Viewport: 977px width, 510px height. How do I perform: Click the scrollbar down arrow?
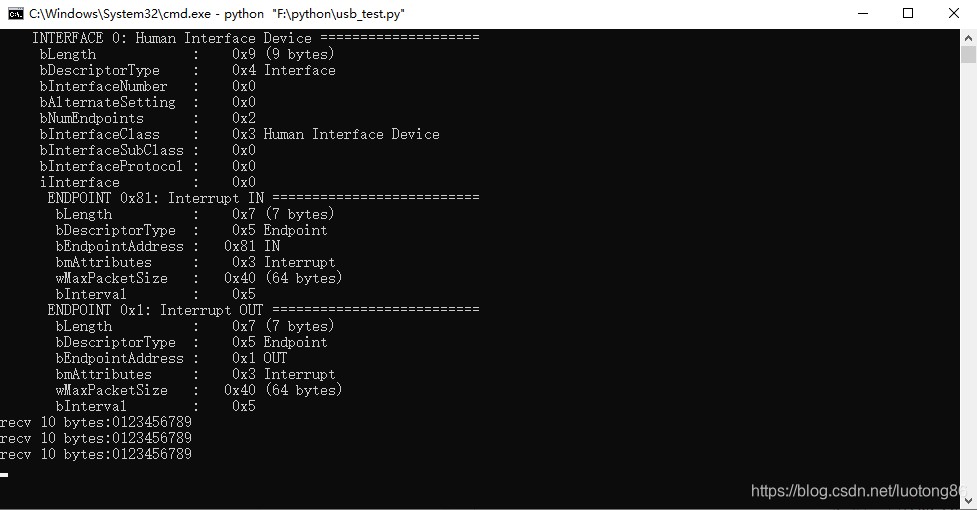point(968,500)
